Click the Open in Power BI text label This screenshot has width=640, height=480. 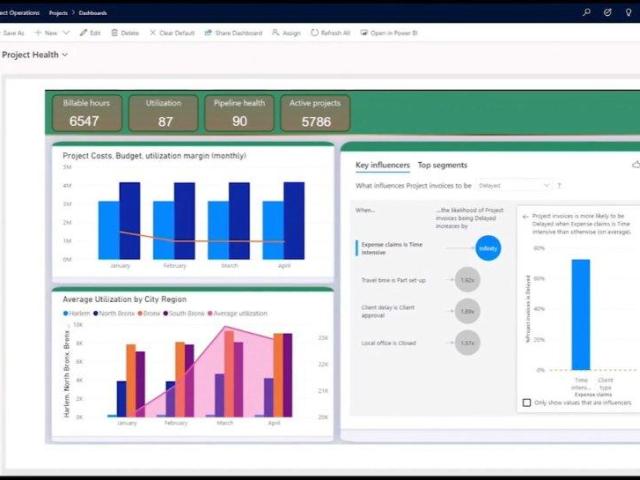(394, 33)
